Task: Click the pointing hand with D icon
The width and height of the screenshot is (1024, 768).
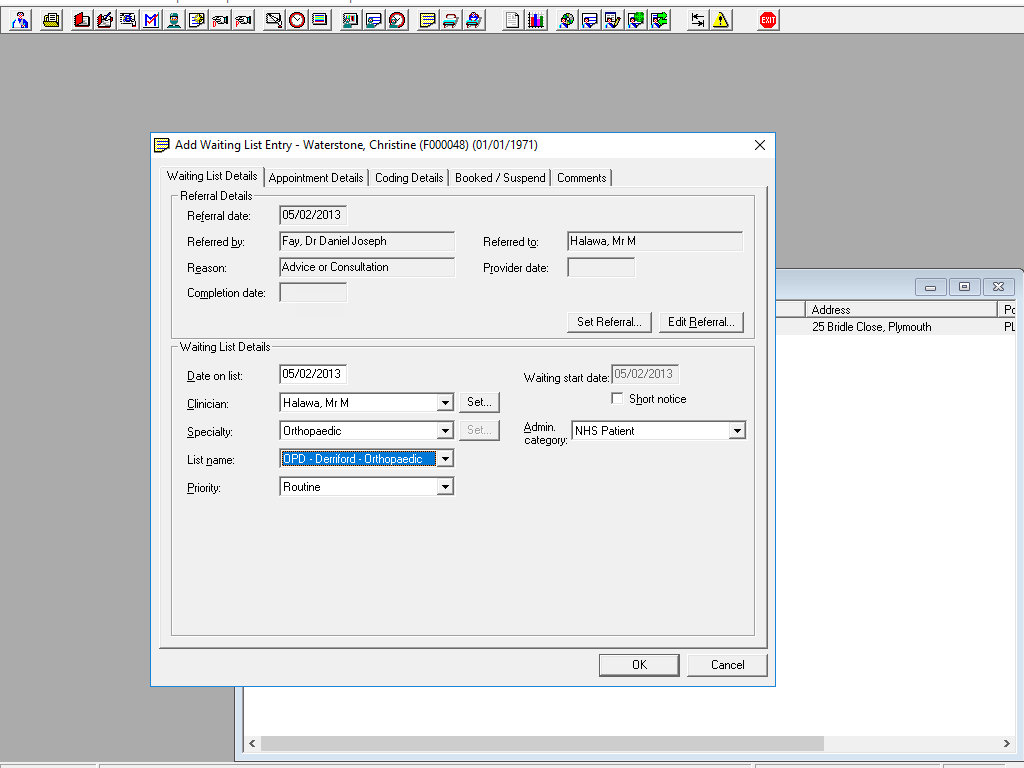Action: click(x=220, y=20)
